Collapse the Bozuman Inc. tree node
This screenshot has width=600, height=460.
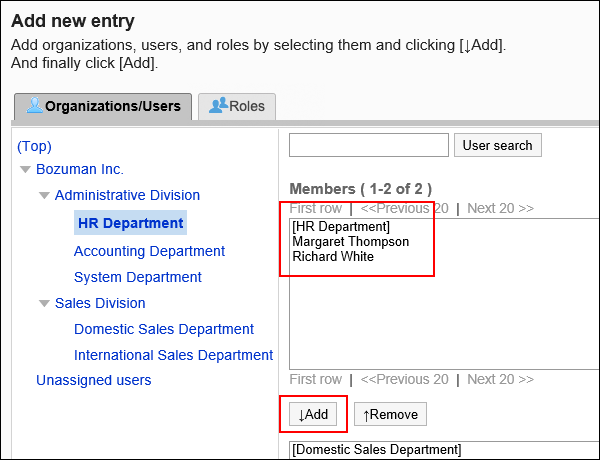point(25,170)
